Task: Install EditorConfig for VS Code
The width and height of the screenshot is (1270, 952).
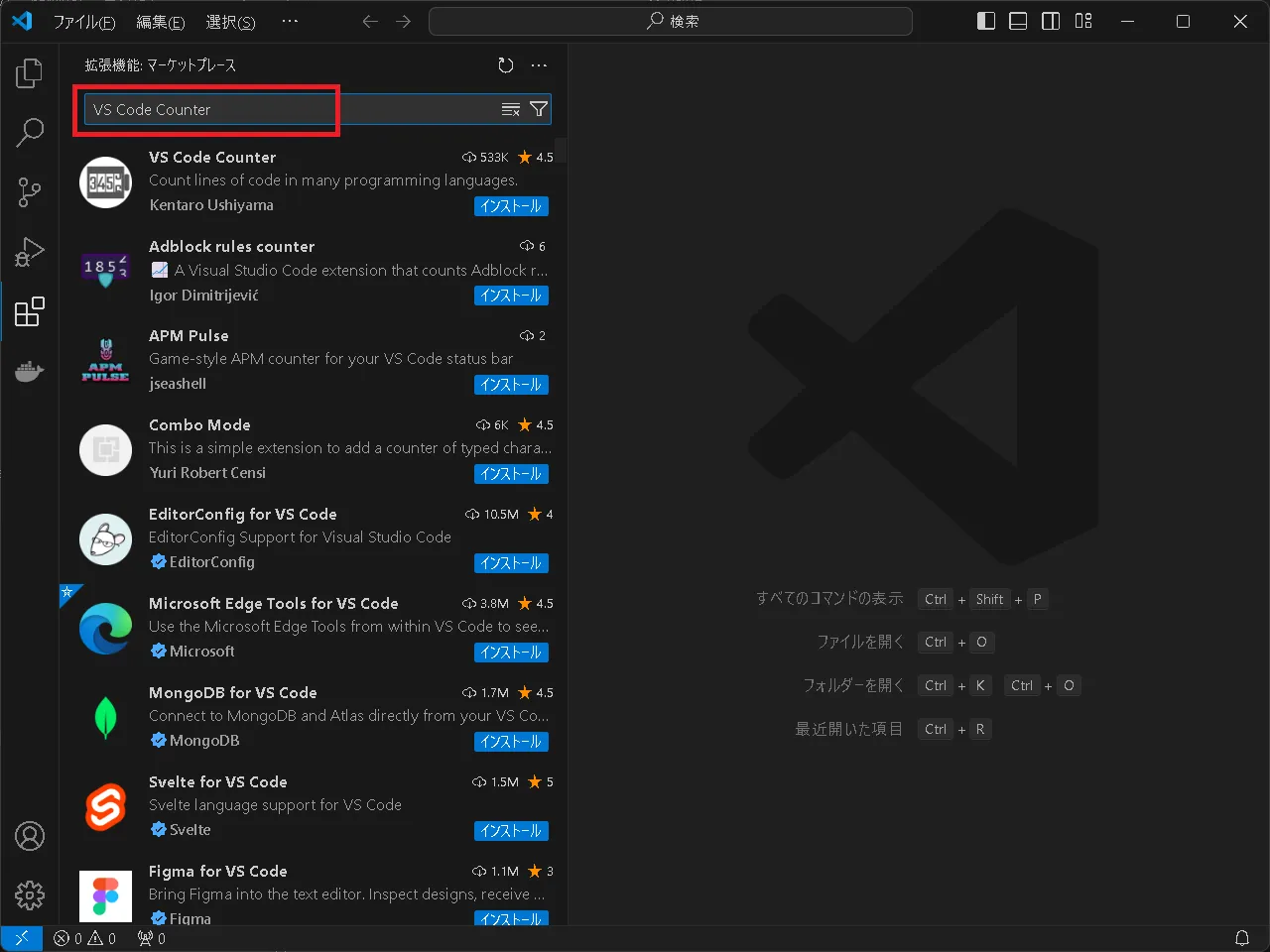Action: click(x=511, y=563)
